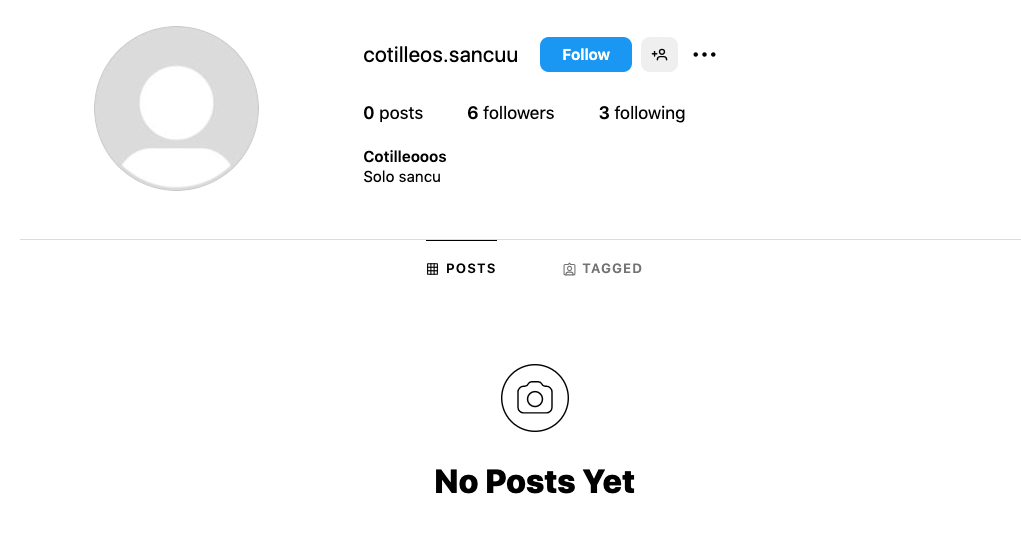Click the No Posts Yet heading
Screen dimensions: 1021x541
(534, 482)
